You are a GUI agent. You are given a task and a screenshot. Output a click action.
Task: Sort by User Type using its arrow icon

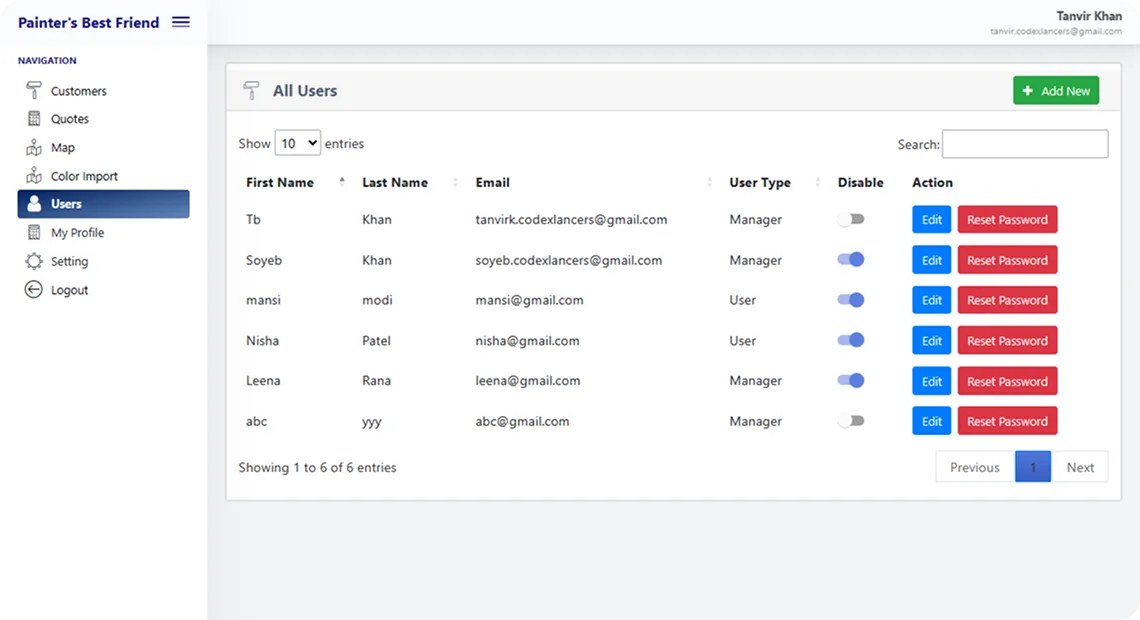[x=817, y=182]
